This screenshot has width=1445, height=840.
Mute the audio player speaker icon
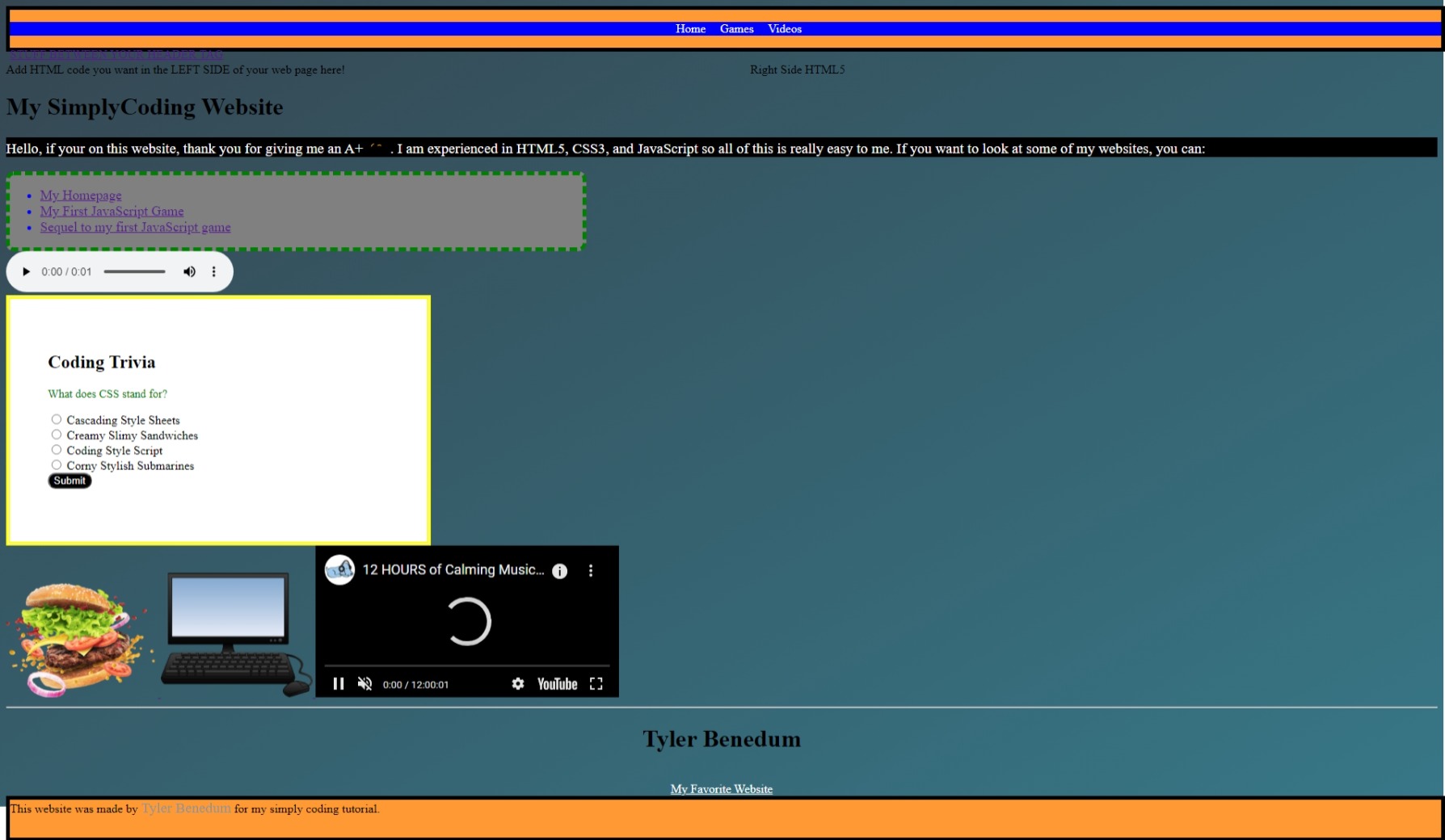point(189,271)
